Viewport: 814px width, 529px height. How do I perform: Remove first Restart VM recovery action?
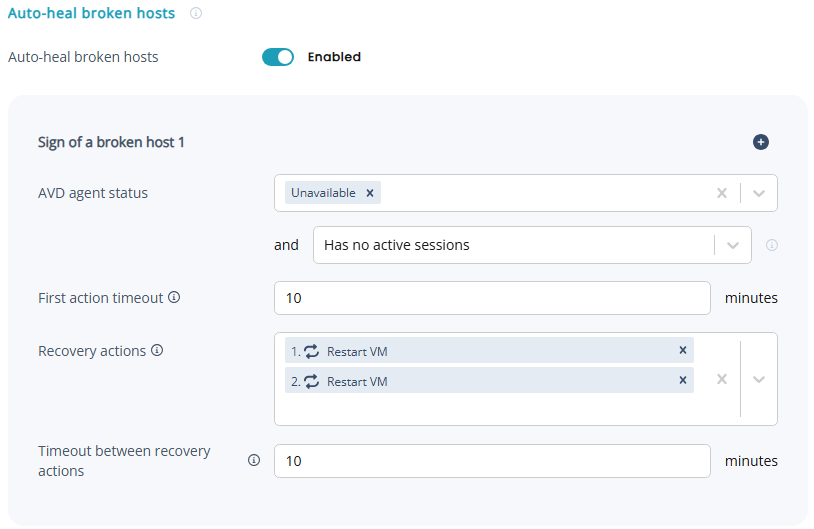[683, 350]
